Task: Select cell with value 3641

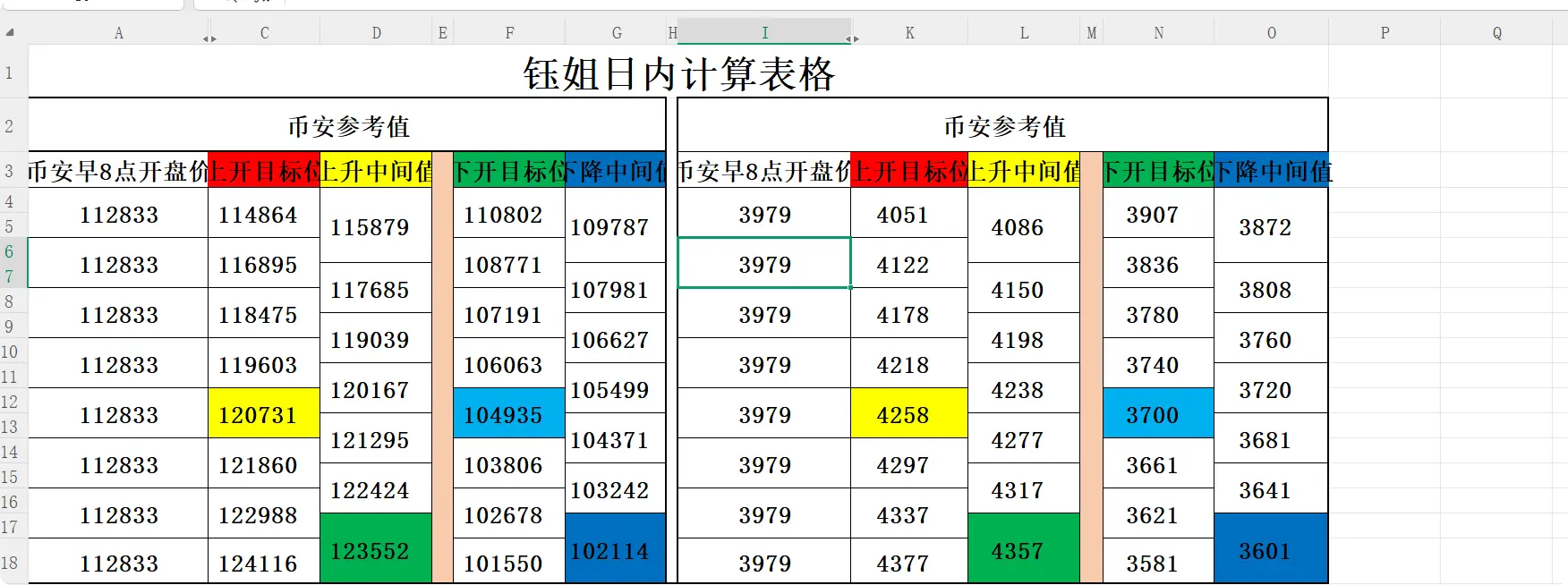Action: pyautogui.click(x=1271, y=488)
